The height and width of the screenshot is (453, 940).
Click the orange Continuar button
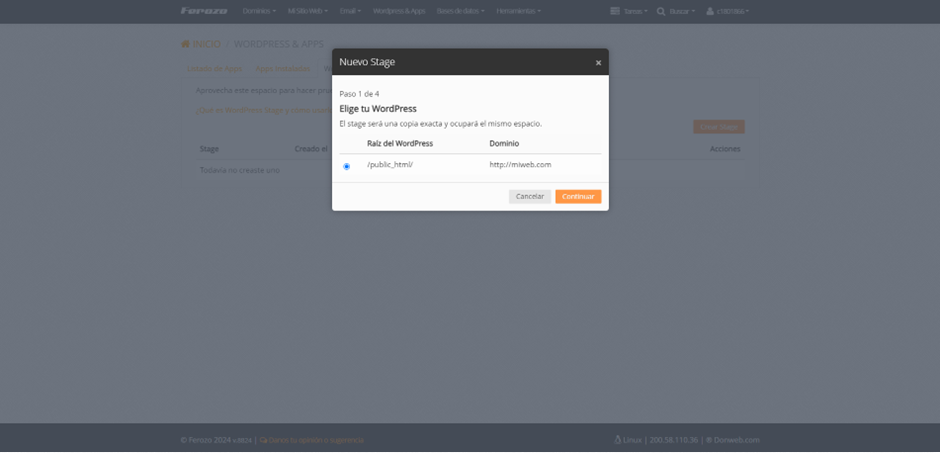tap(578, 197)
